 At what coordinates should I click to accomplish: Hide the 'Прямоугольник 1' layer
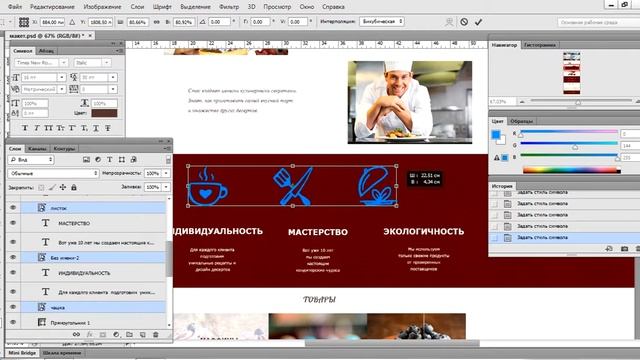tap(13, 322)
